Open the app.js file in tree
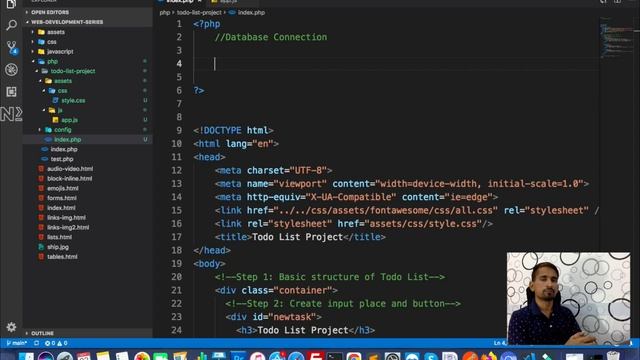The image size is (640, 360). [x=69, y=120]
